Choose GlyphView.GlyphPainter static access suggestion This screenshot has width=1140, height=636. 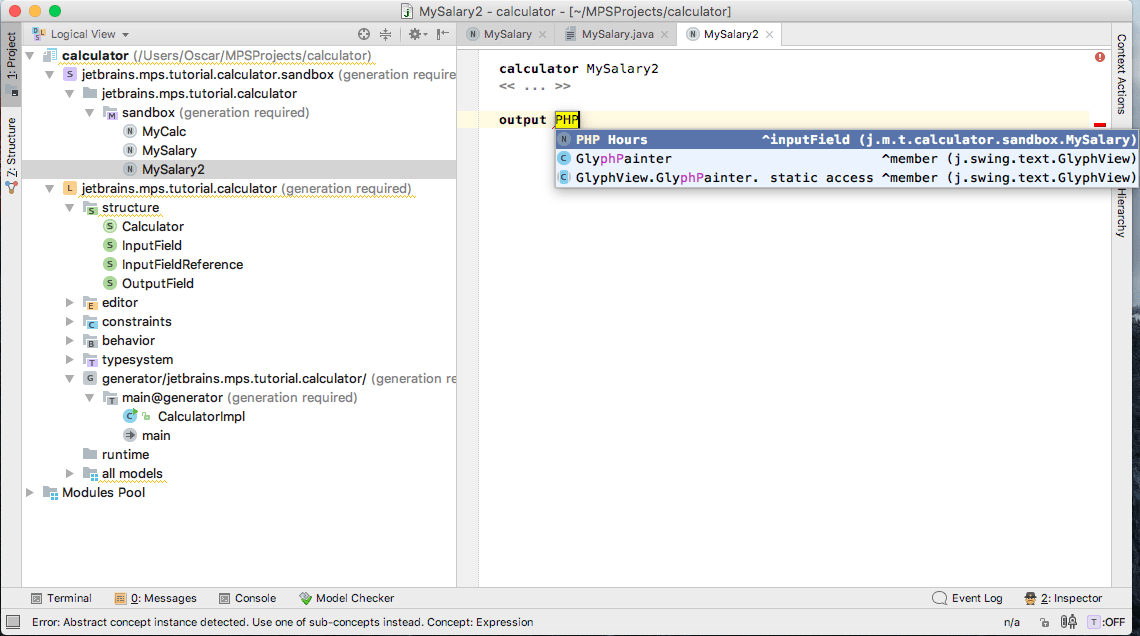pyautogui.click(x=846, y=177)
